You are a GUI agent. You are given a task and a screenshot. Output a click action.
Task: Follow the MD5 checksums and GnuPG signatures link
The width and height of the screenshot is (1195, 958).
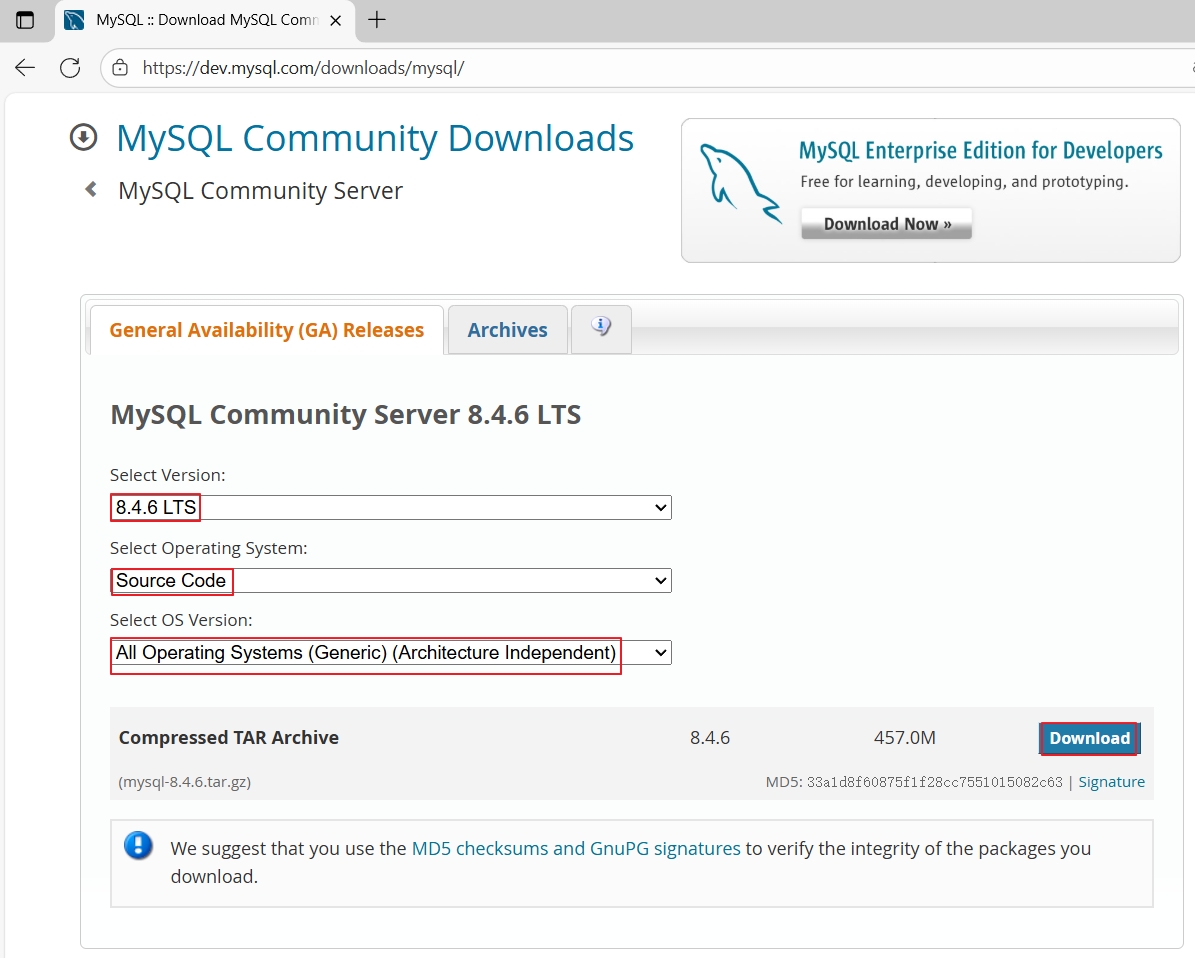pyautogui.click(x=576, y=848)
